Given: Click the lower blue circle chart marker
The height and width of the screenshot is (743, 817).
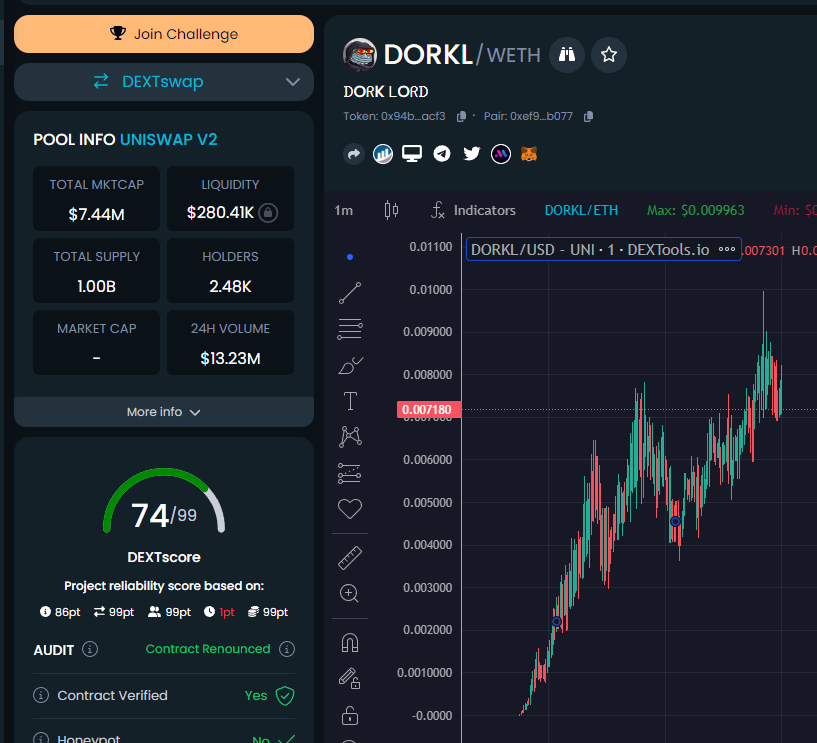Looking at the screenshot, I should [x=556, y=622].
